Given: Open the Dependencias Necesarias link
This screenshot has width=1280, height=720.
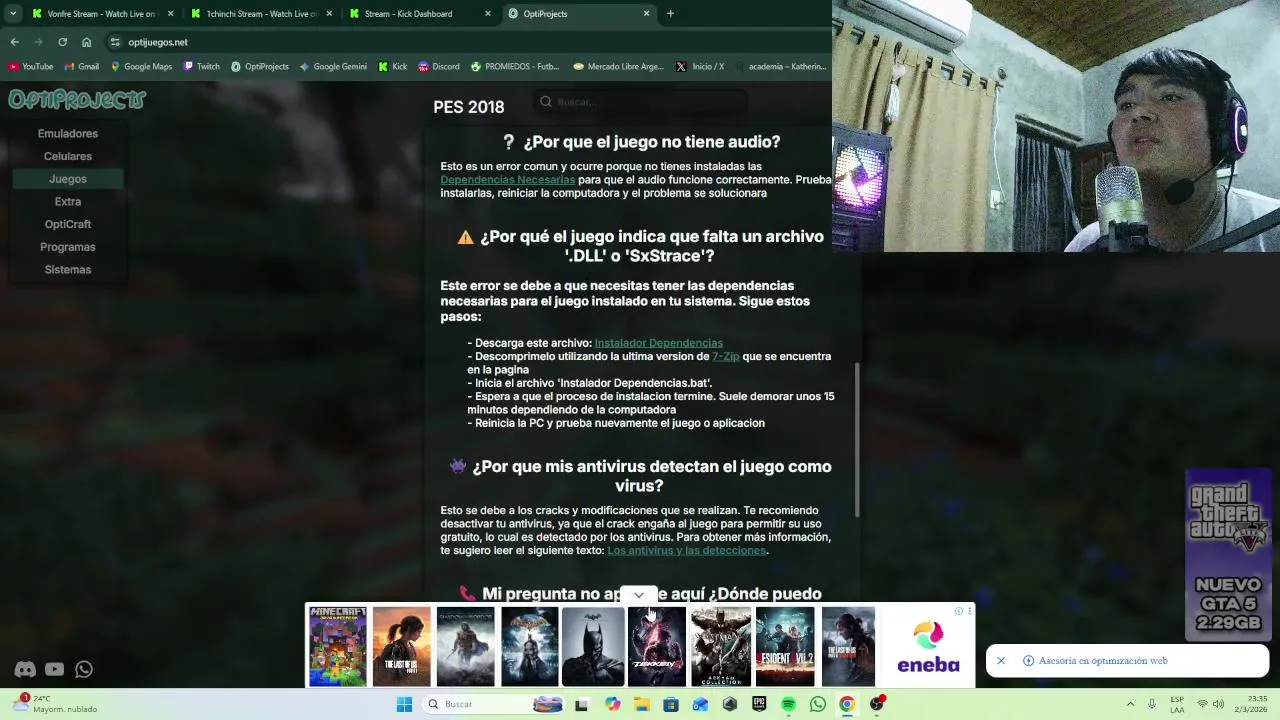Looking at the screenshot, I should [x=507, y=180].
